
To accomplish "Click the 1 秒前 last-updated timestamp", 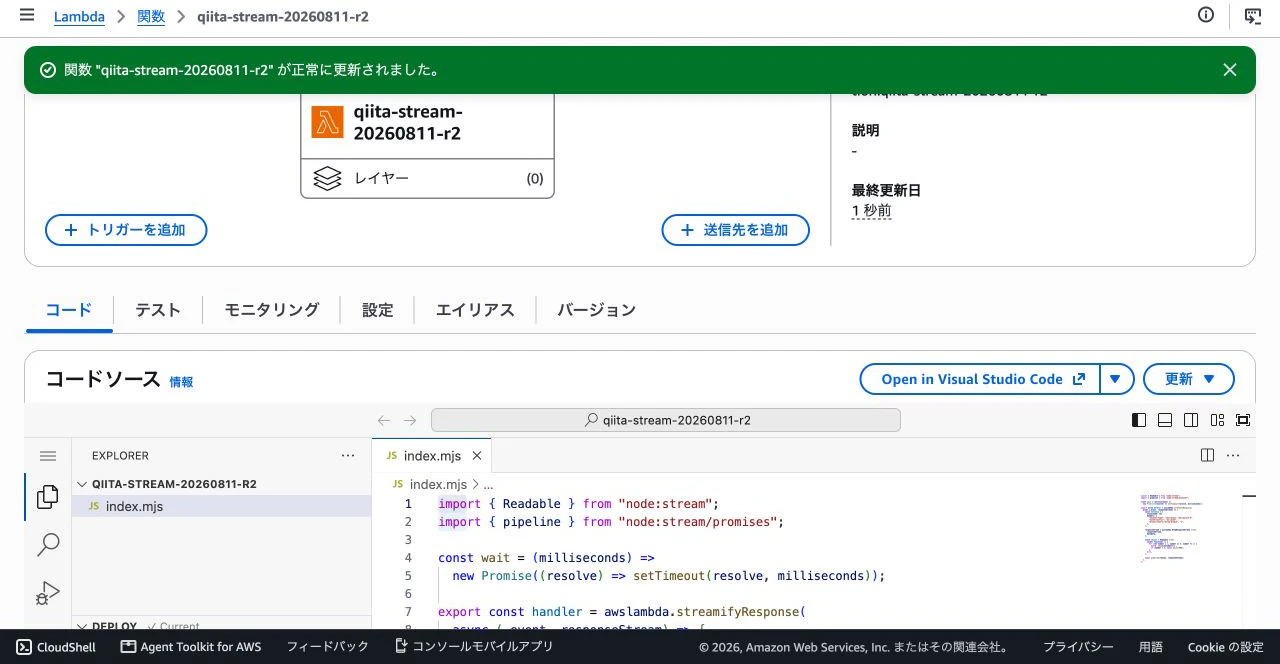I will point(871,211).
